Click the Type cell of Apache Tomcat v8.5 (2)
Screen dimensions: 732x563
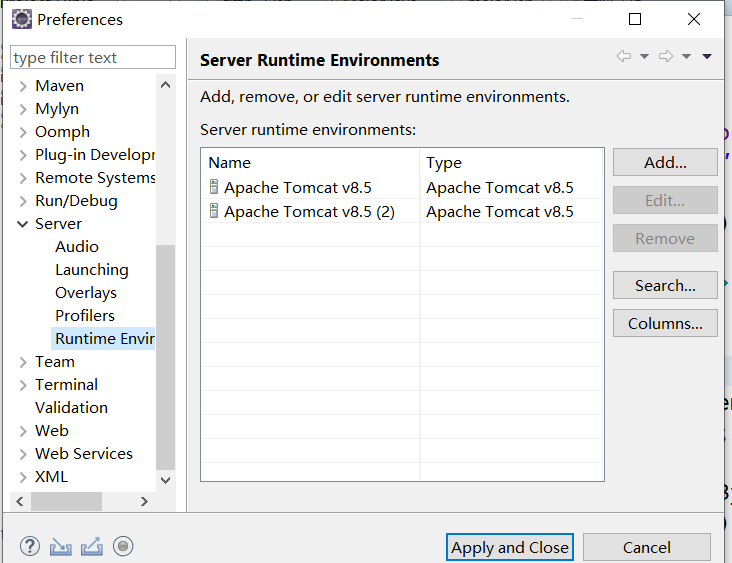(x=500, y=211)
